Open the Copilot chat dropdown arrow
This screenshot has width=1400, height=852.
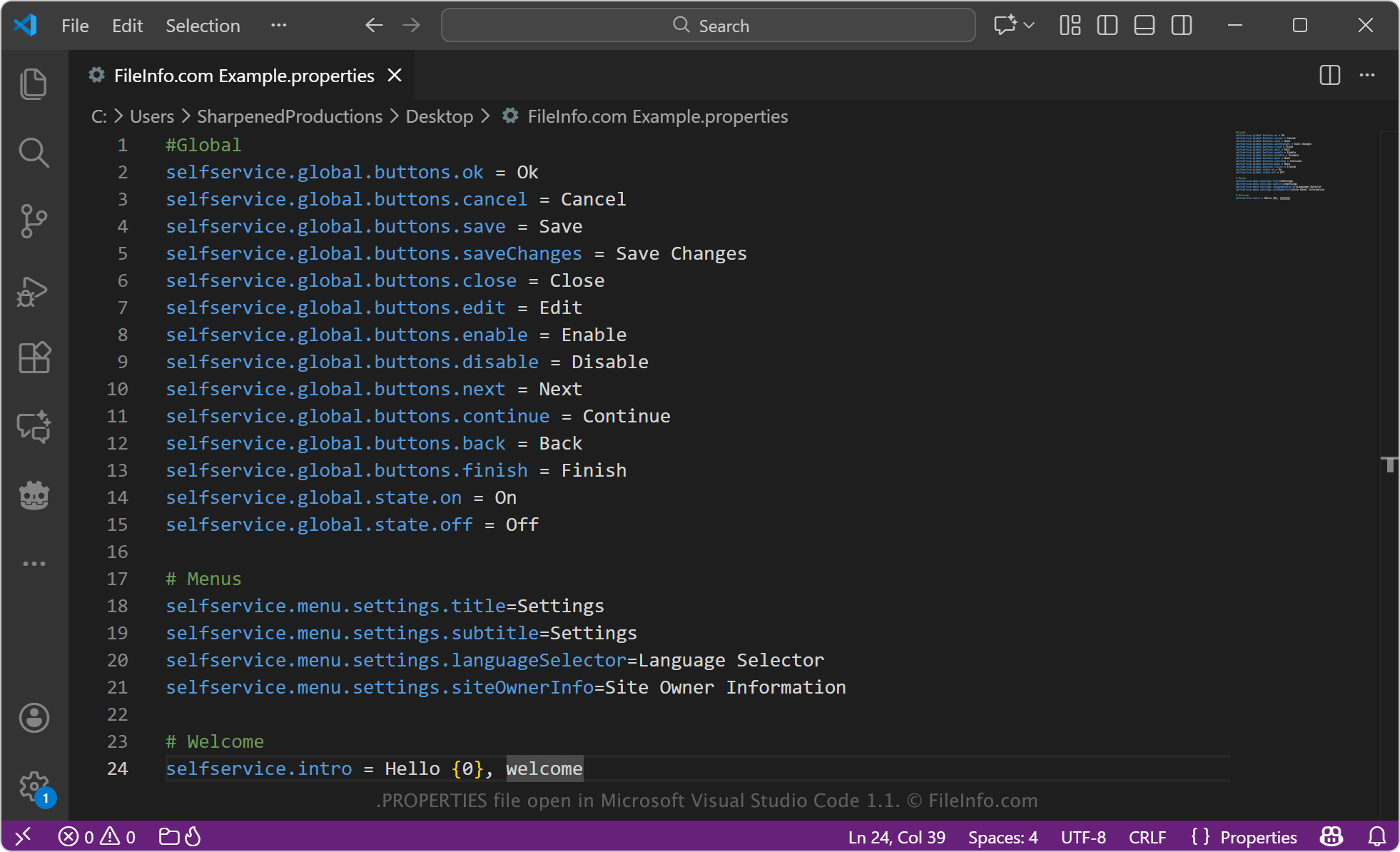1029,26
